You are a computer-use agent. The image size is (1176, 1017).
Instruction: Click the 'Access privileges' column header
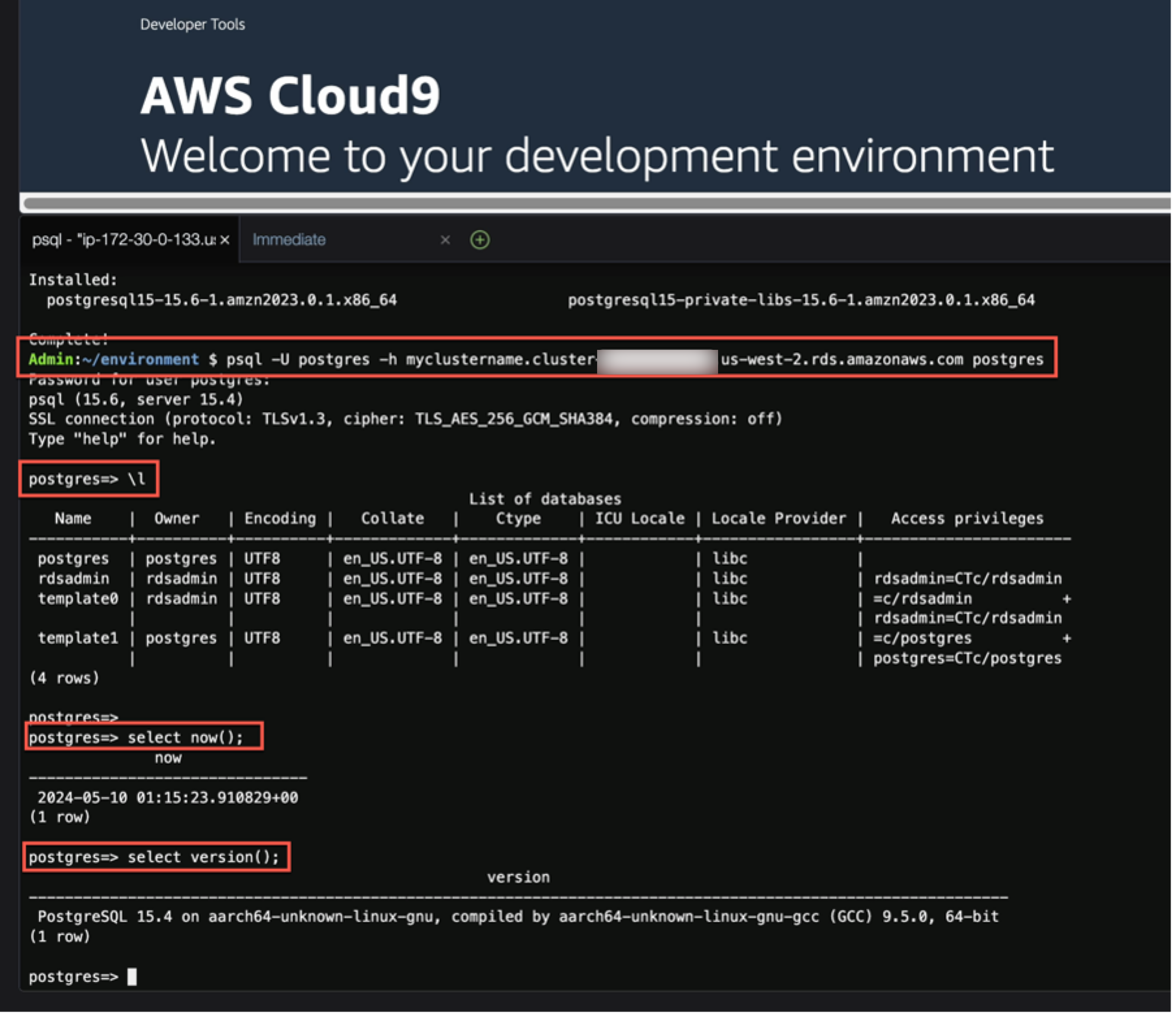(x=967, y=519)
